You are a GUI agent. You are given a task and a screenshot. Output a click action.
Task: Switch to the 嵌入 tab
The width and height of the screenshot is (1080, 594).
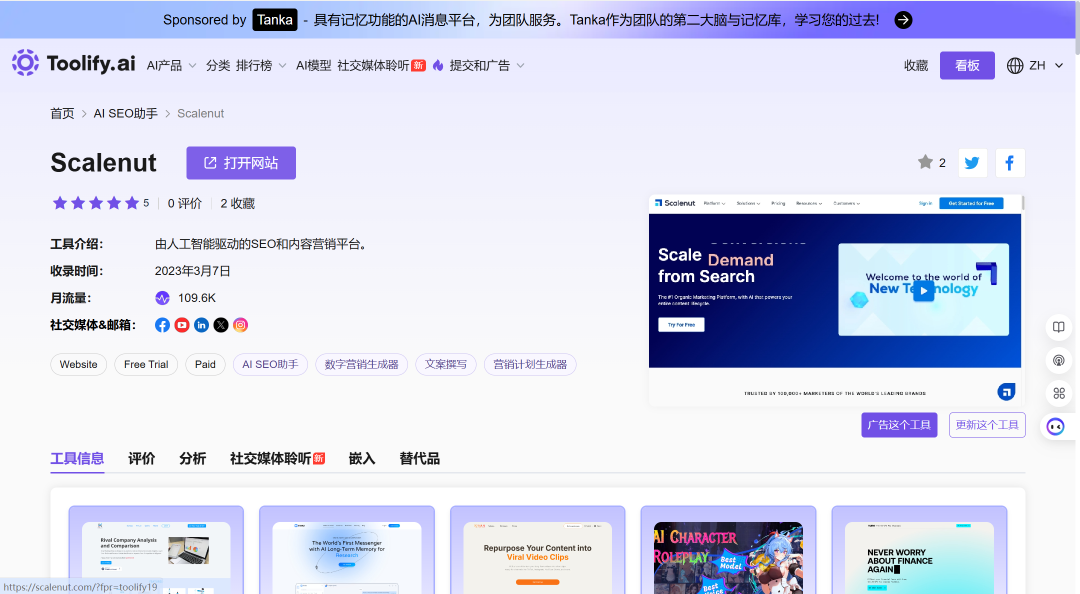362,459
